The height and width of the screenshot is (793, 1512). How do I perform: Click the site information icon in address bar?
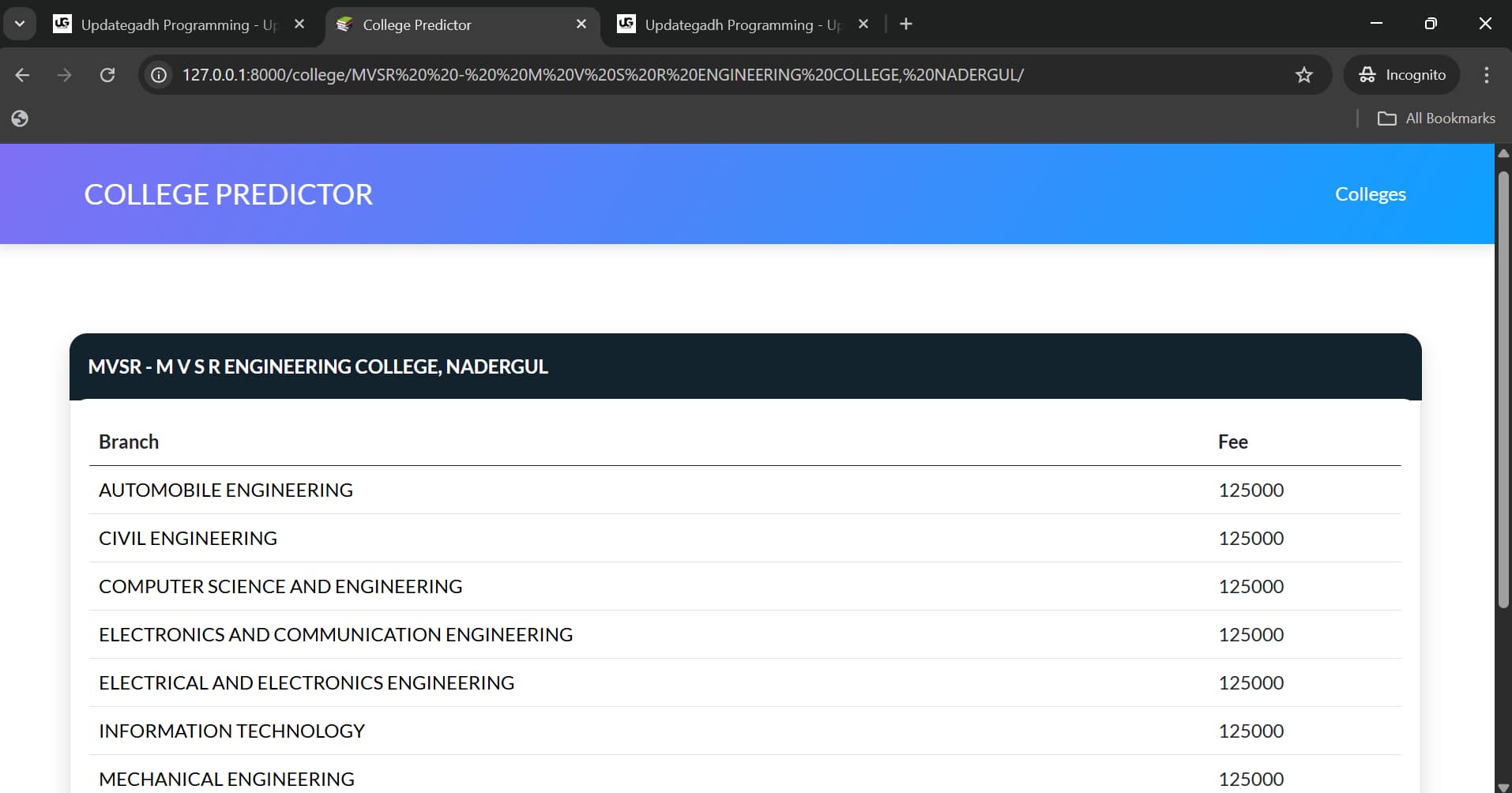point(158,75)
